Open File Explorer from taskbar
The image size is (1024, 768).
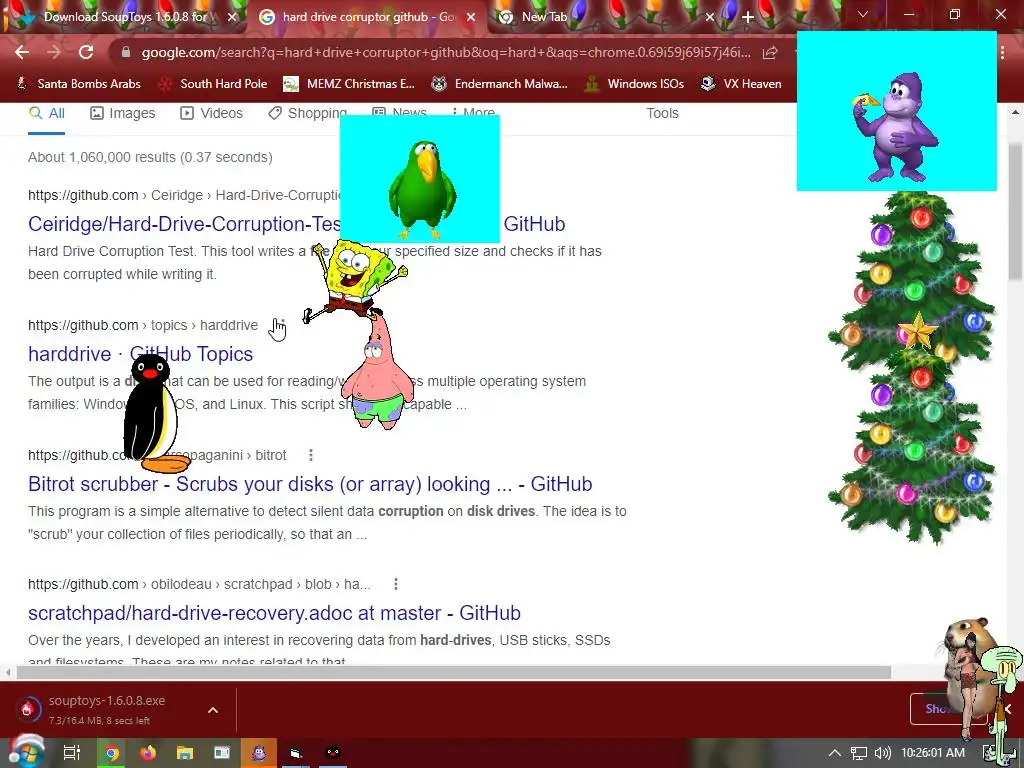pos(185,753)
